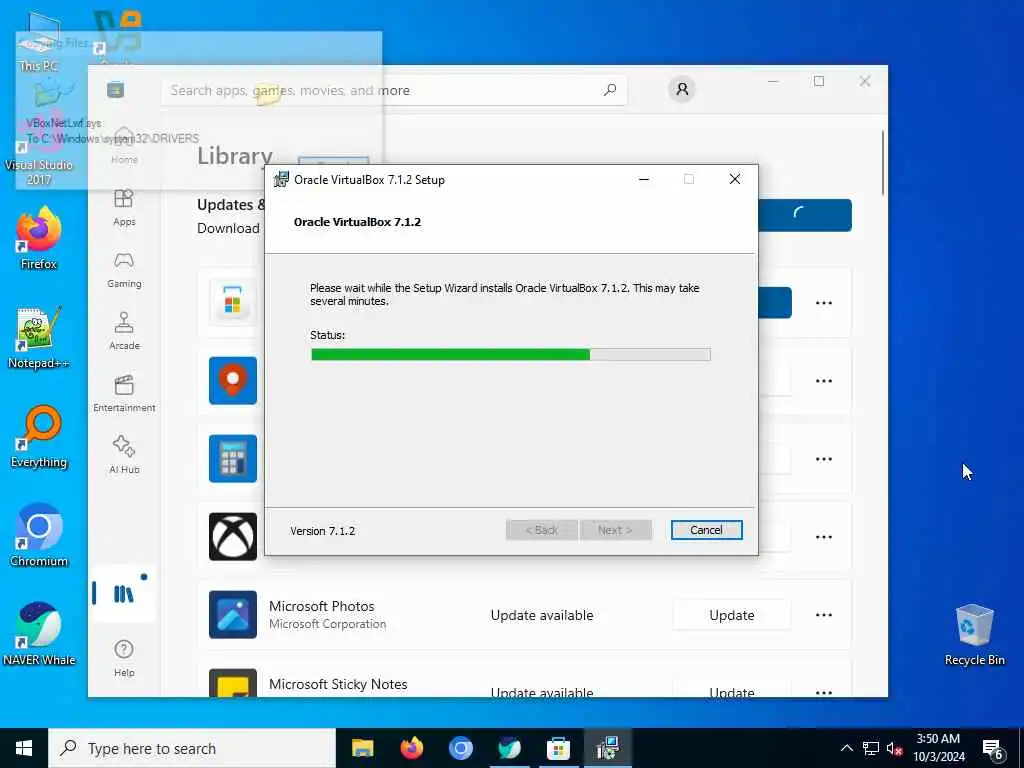1024x768 pixels.
Task: Click the network tray icon
Action: pos(871,748)
